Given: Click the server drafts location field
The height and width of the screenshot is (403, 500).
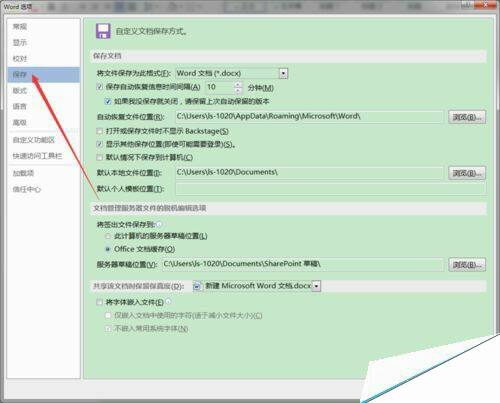Looking at the screenshot, I should coord(303,264).
